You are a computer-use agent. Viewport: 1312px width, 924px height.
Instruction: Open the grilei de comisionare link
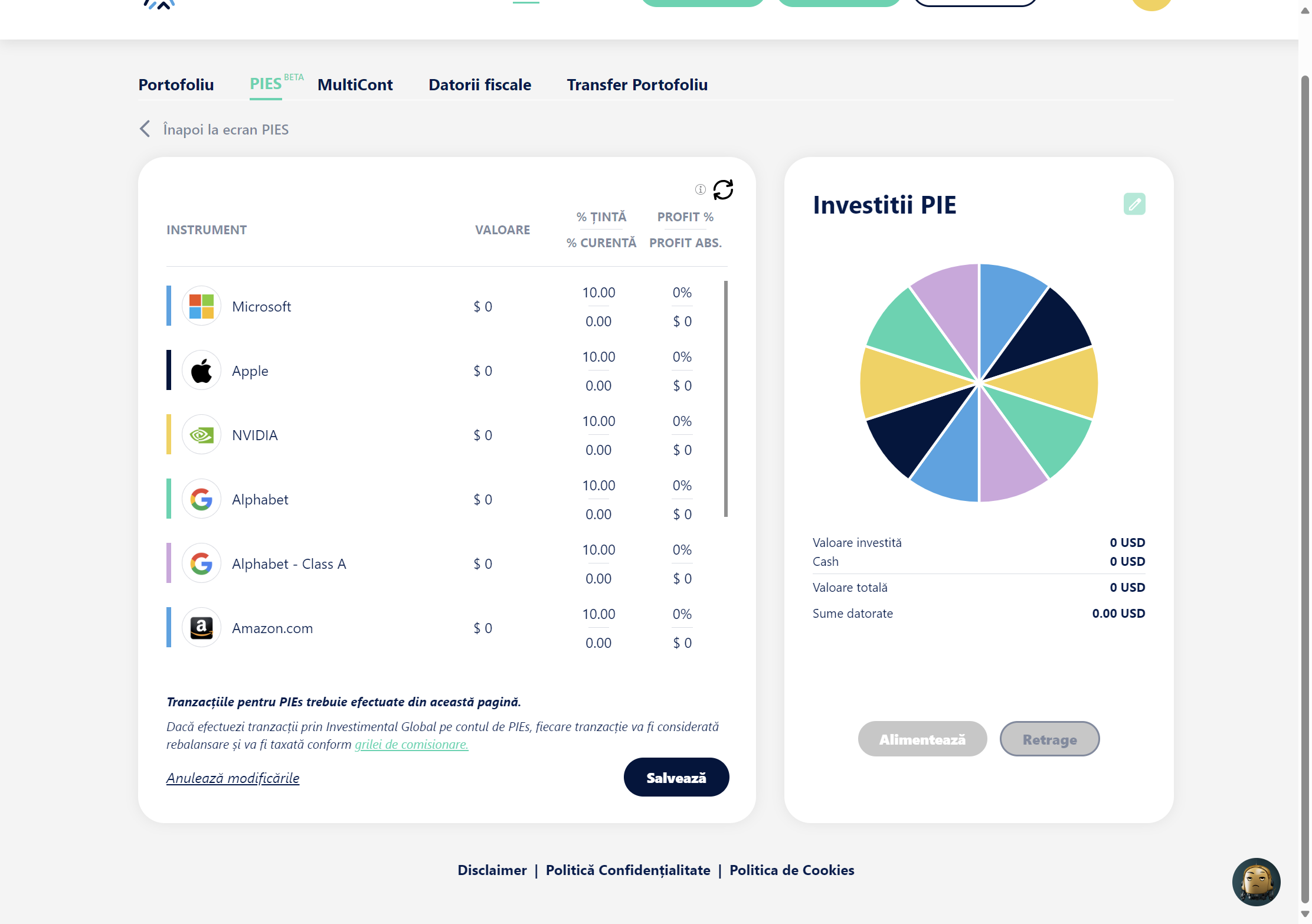[x=411, y=744]
